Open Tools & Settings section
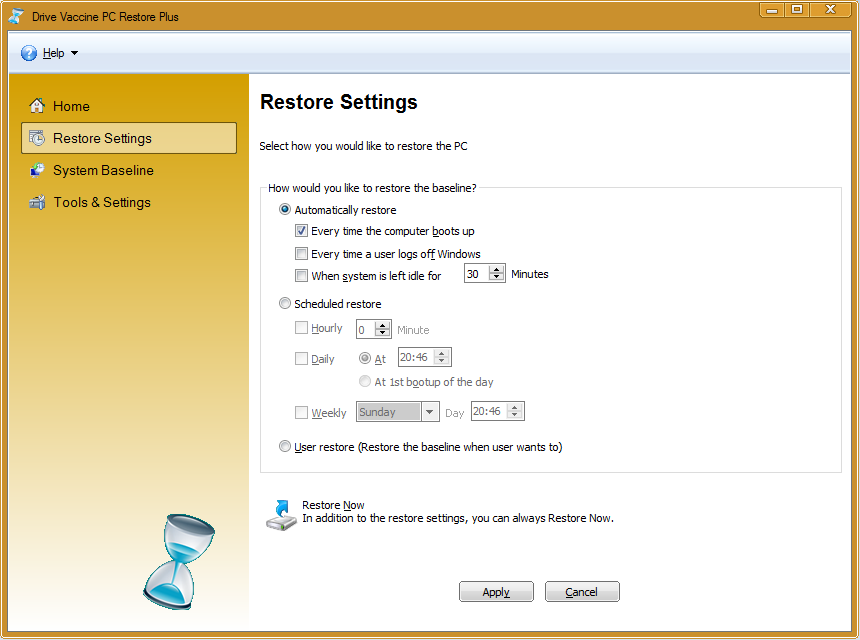 coord(102,202)
